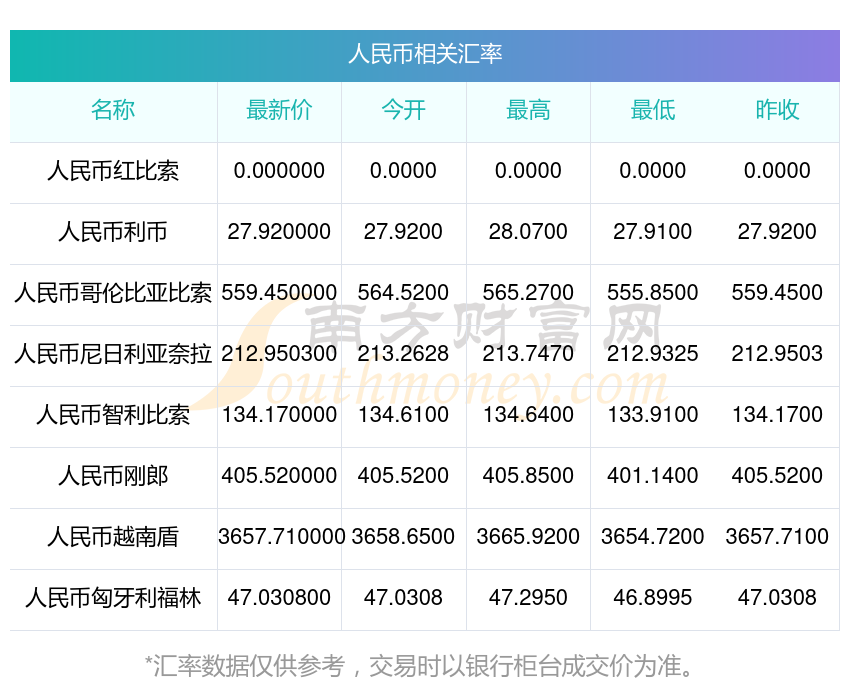This screenshot has width=850, height=698.
Task: Click the 405.8500 highest value
Action: click(528, 476)
